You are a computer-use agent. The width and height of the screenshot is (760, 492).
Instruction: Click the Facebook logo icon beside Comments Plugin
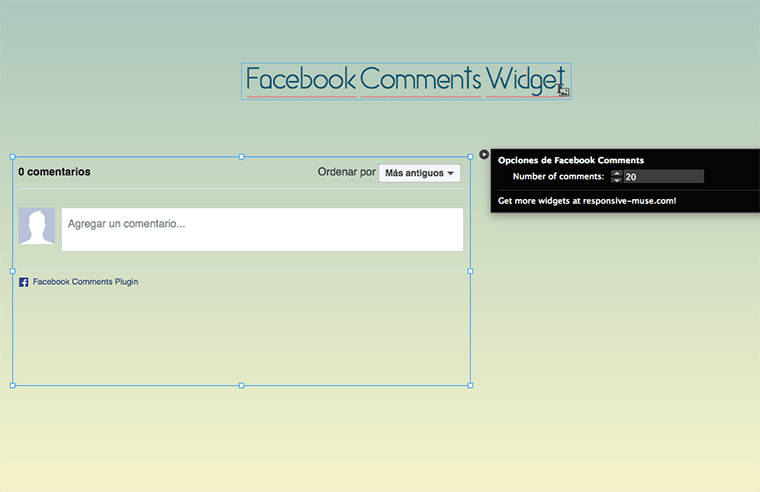point(23,282)
